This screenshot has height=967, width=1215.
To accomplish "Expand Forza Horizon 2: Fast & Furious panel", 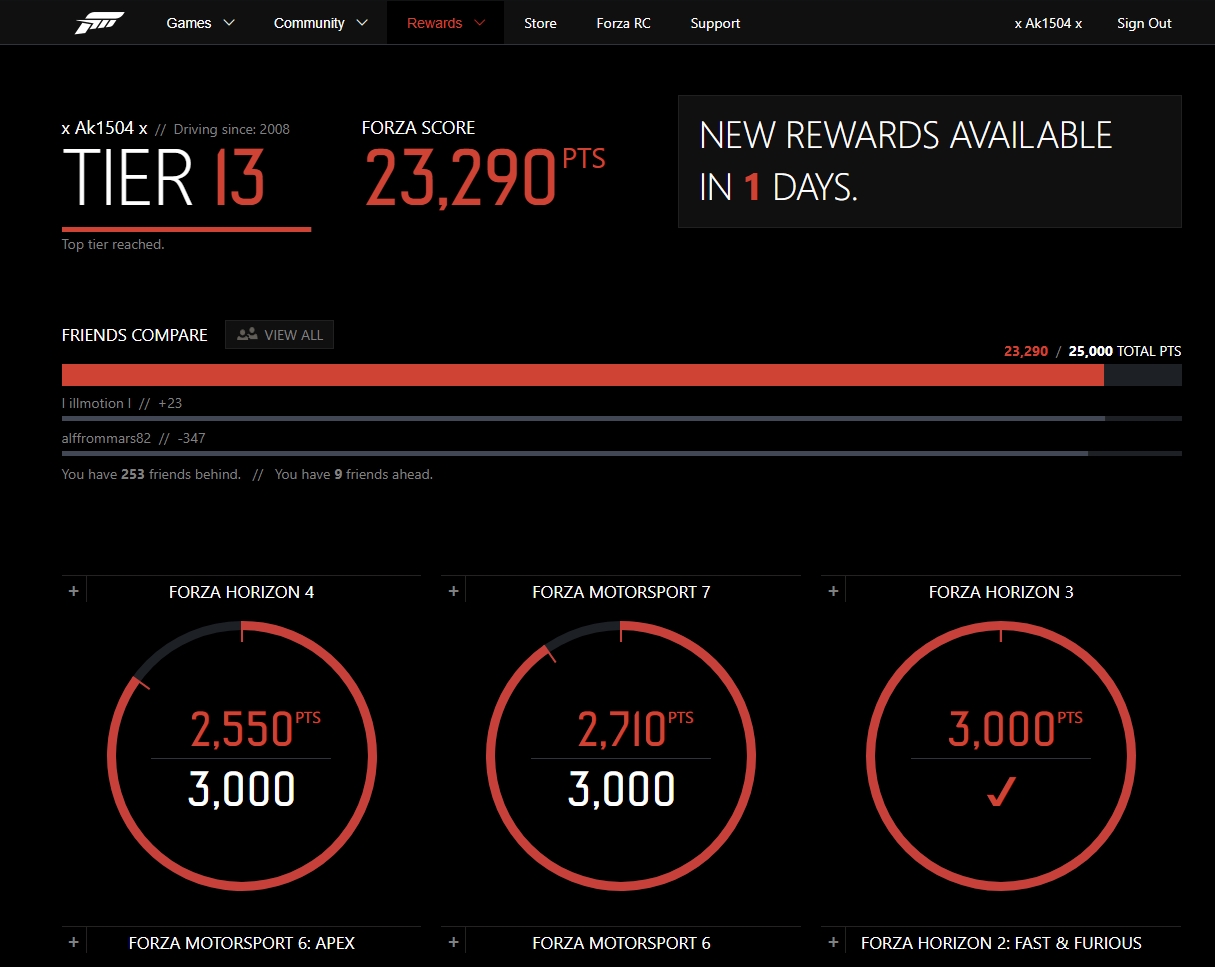I will pos(833,942).
